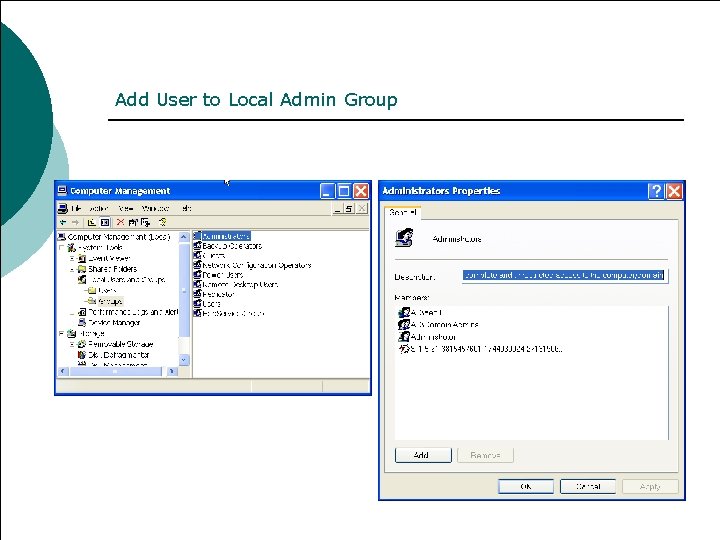This screenshot has height=540, width=720.
Task: Click the Export List toolbar icon
Action: coord(146,223)
